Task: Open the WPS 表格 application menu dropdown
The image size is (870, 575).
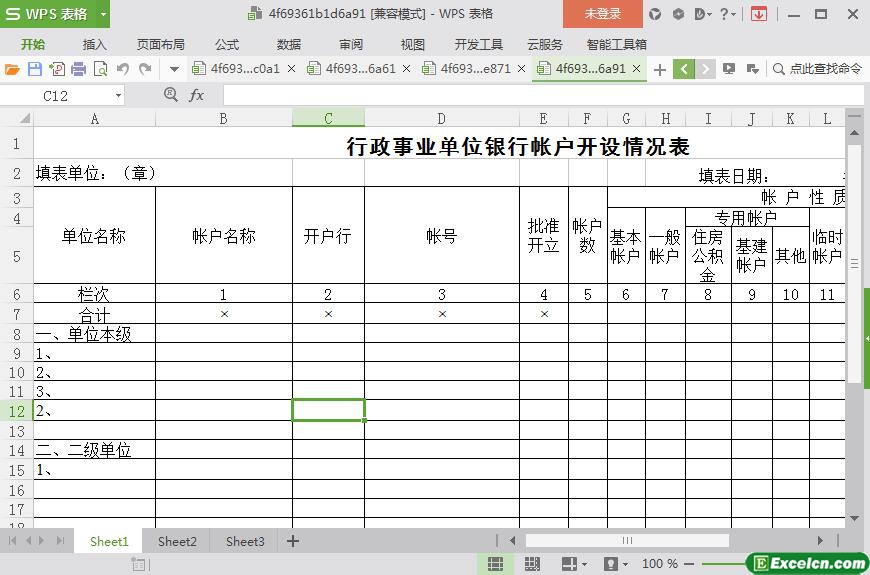Action: pyautogui.click(x=103, y=14)
